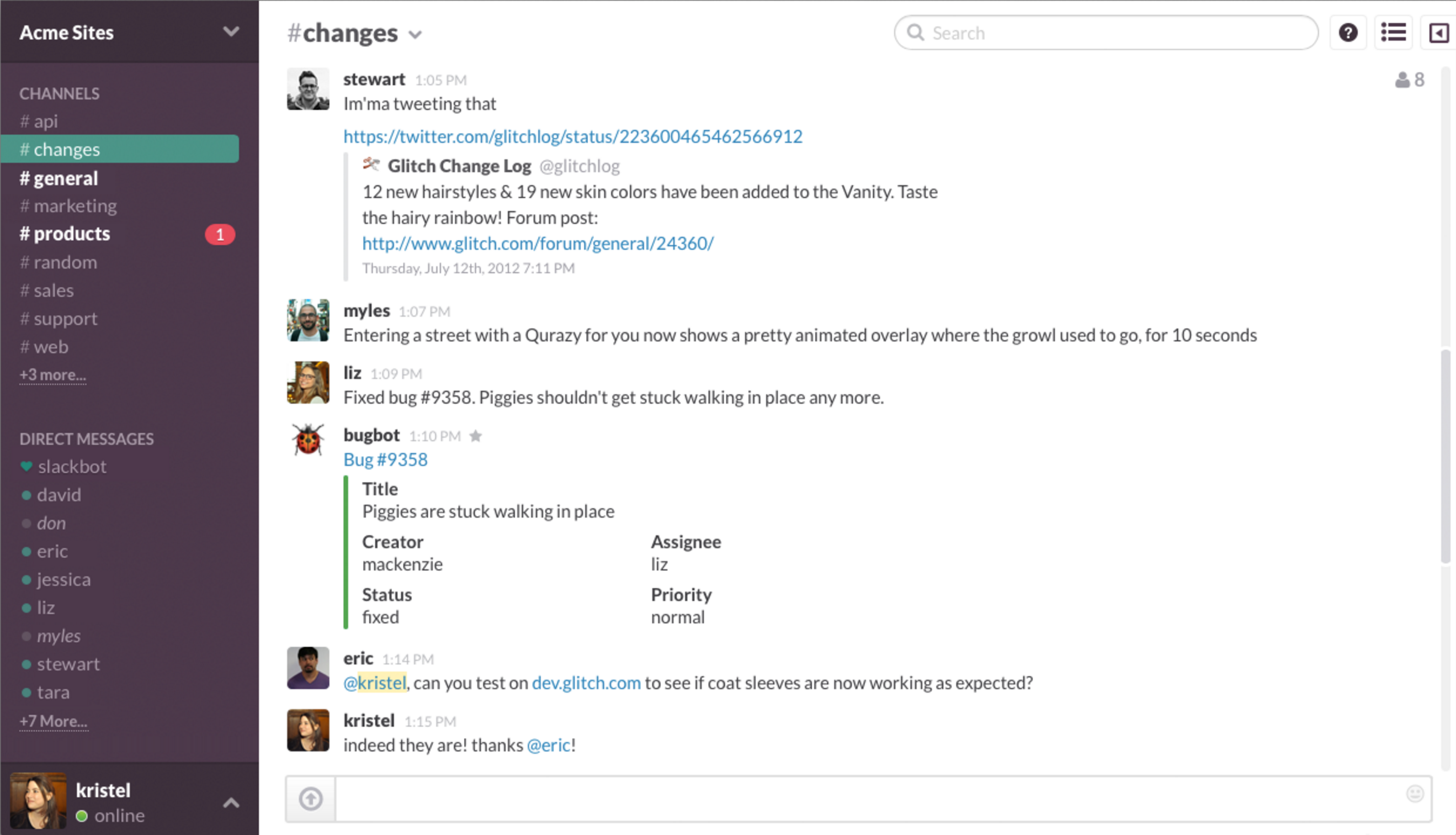Image resolution: width=1456 pixels, height=835 pixels.
Task: Click the @eric mention in kristel's message
Action: [x=549, y=744]
